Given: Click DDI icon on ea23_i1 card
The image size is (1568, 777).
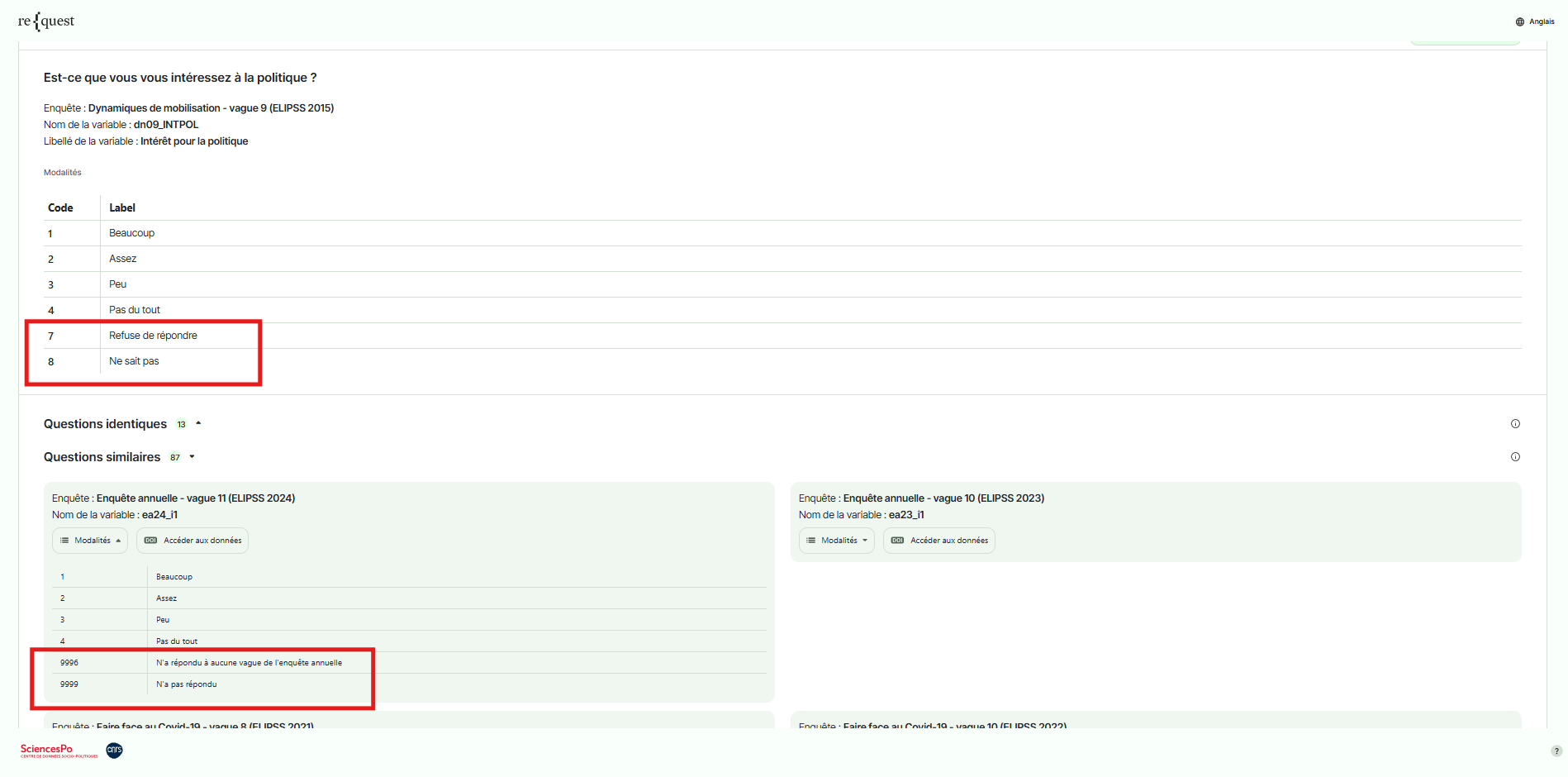Looking at the screenshot, I should (x=897, y=541).
